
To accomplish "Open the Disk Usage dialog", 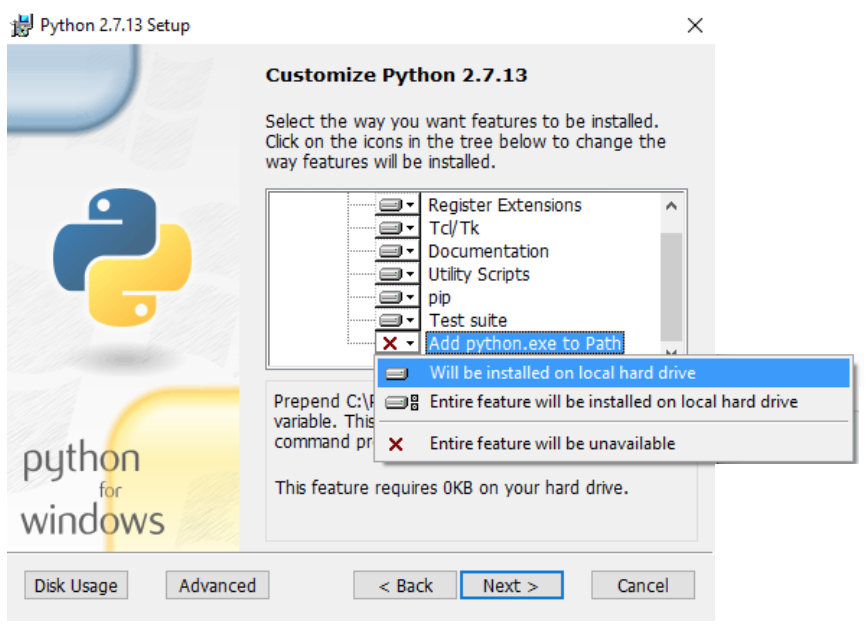I will [x=76, y=586].
